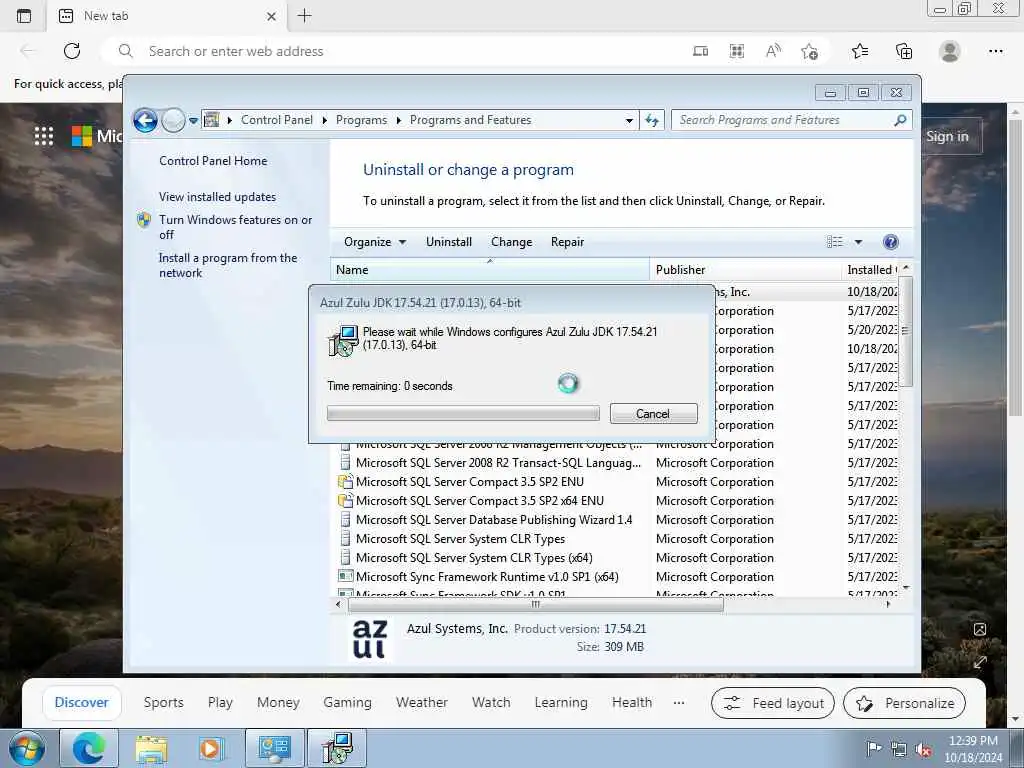This screenshot has height=768, width=1024.
Task: Open the Windows Start button
Action: (27, 748)
